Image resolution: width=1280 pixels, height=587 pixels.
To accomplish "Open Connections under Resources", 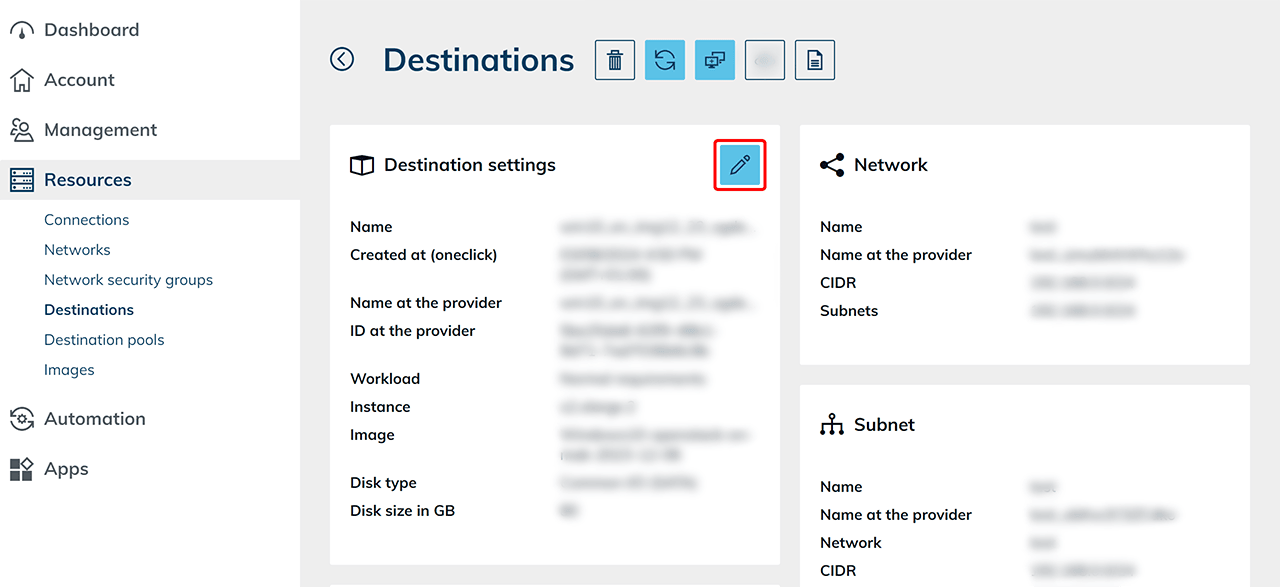I will pos(86,220).
